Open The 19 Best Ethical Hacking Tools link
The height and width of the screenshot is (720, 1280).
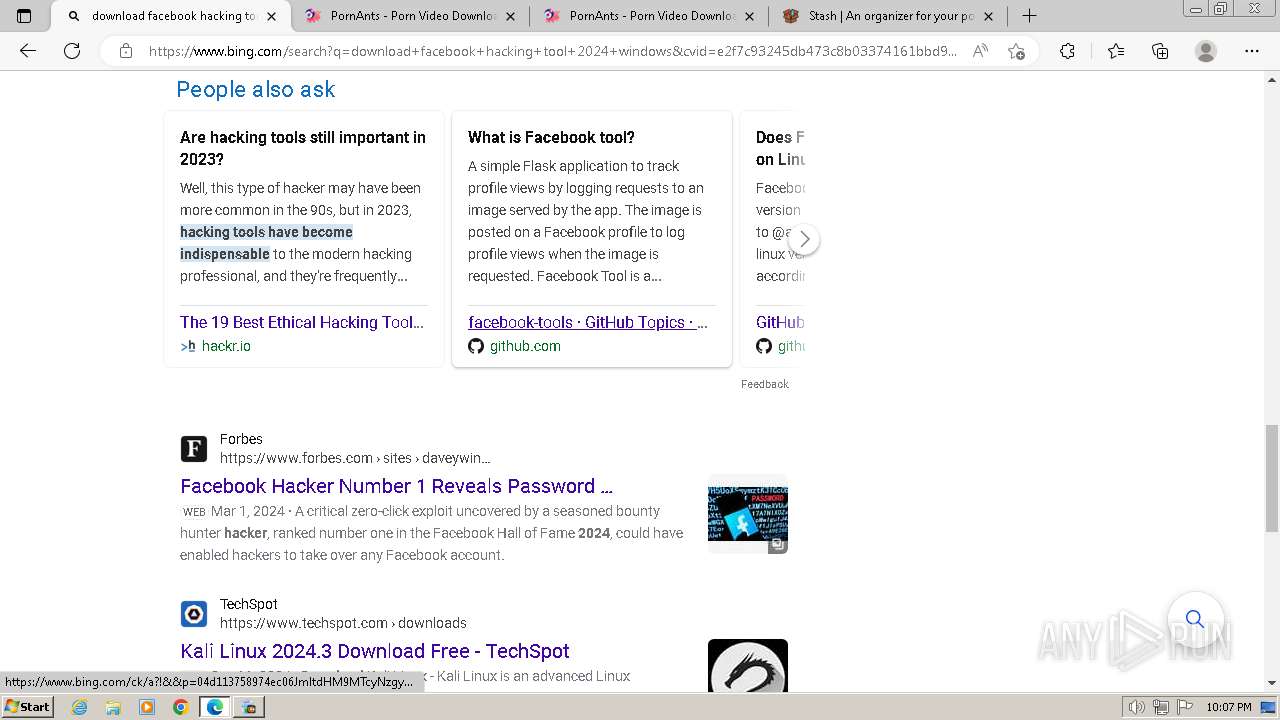pos(302,322)
